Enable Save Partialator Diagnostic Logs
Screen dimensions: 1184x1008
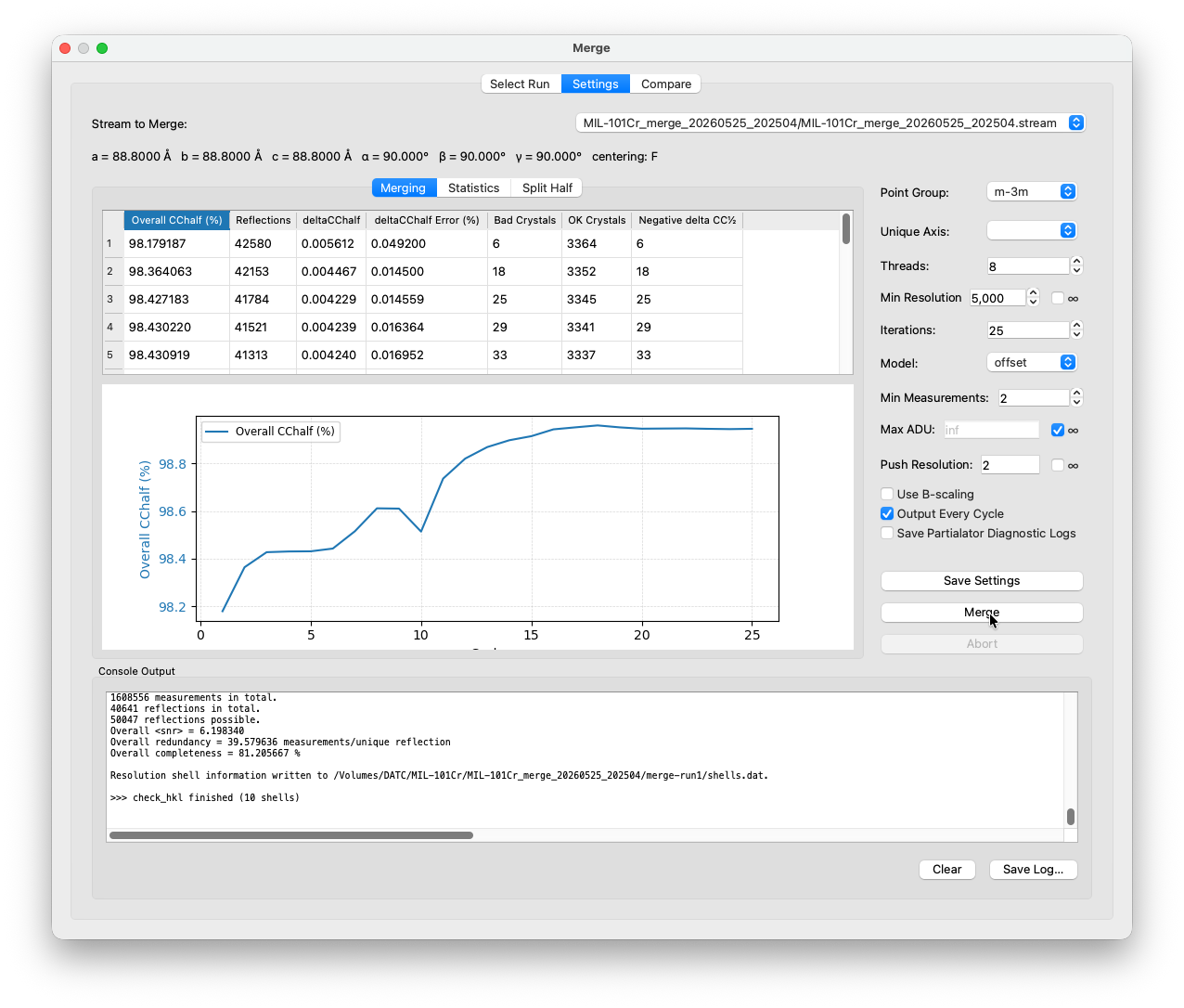click(x=887, y=533)
